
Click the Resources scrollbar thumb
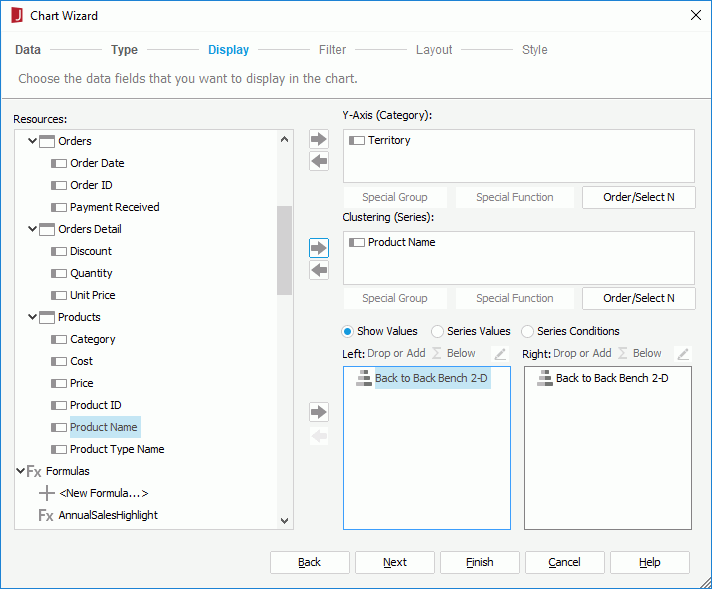(285, 250)
